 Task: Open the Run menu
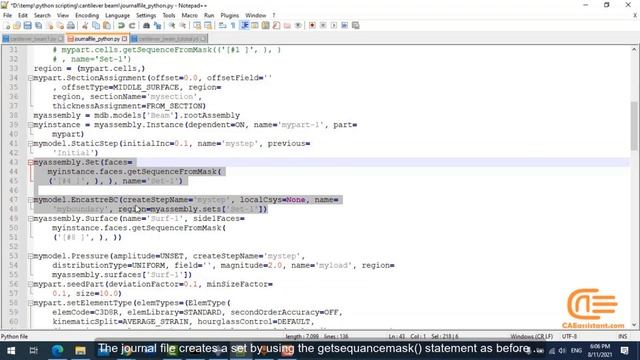click(209, 16)
